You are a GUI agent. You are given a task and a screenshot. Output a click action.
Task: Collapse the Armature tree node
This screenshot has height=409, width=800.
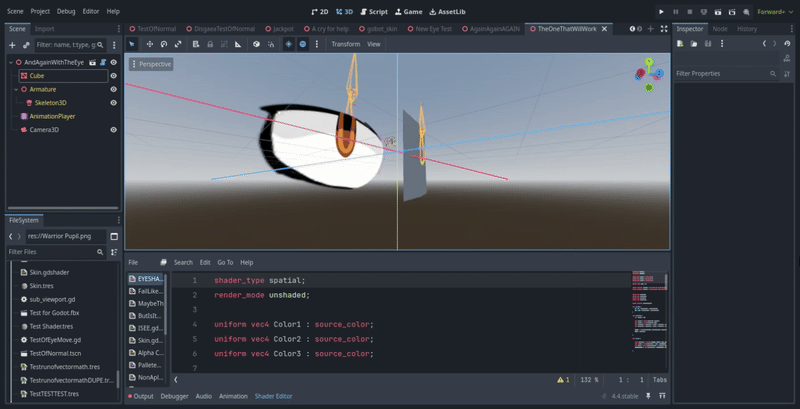(x=16, y=89)
